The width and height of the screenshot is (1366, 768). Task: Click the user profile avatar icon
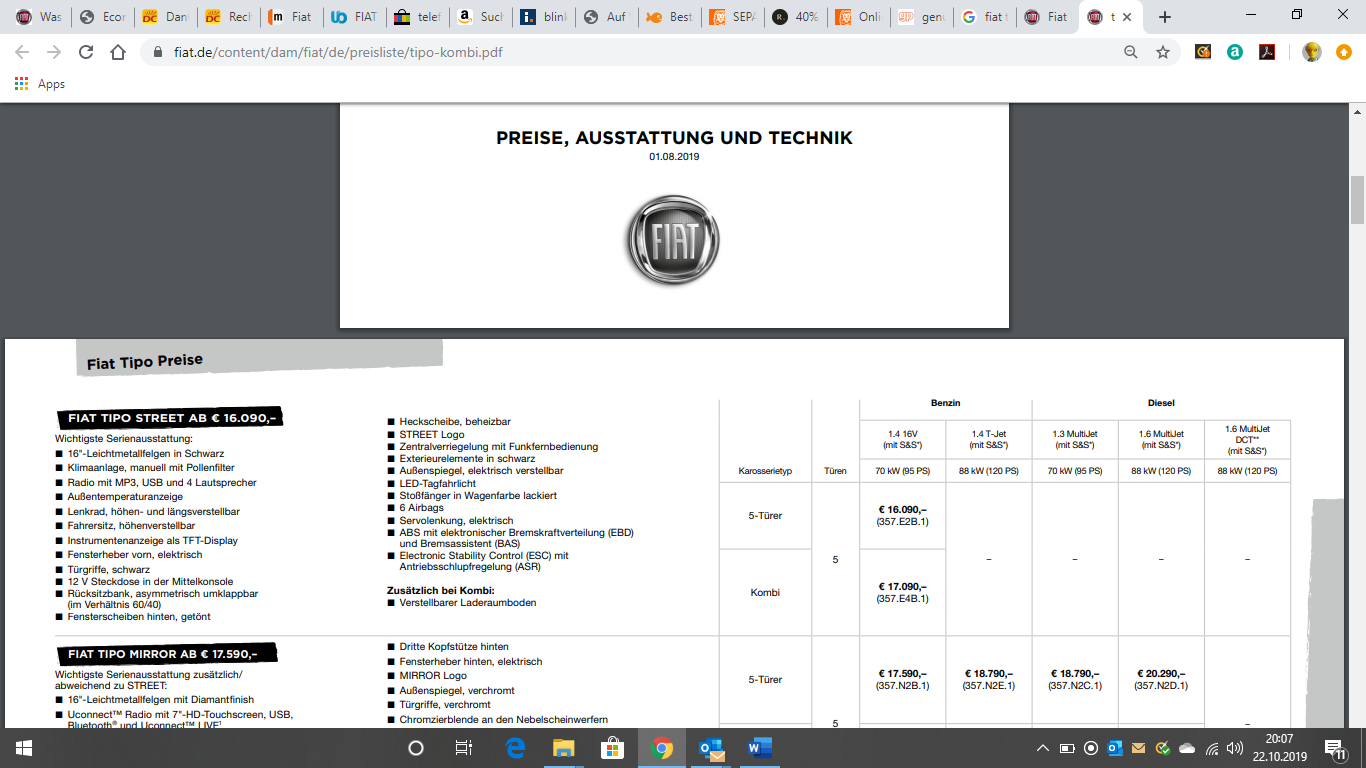coord(1311,52)
